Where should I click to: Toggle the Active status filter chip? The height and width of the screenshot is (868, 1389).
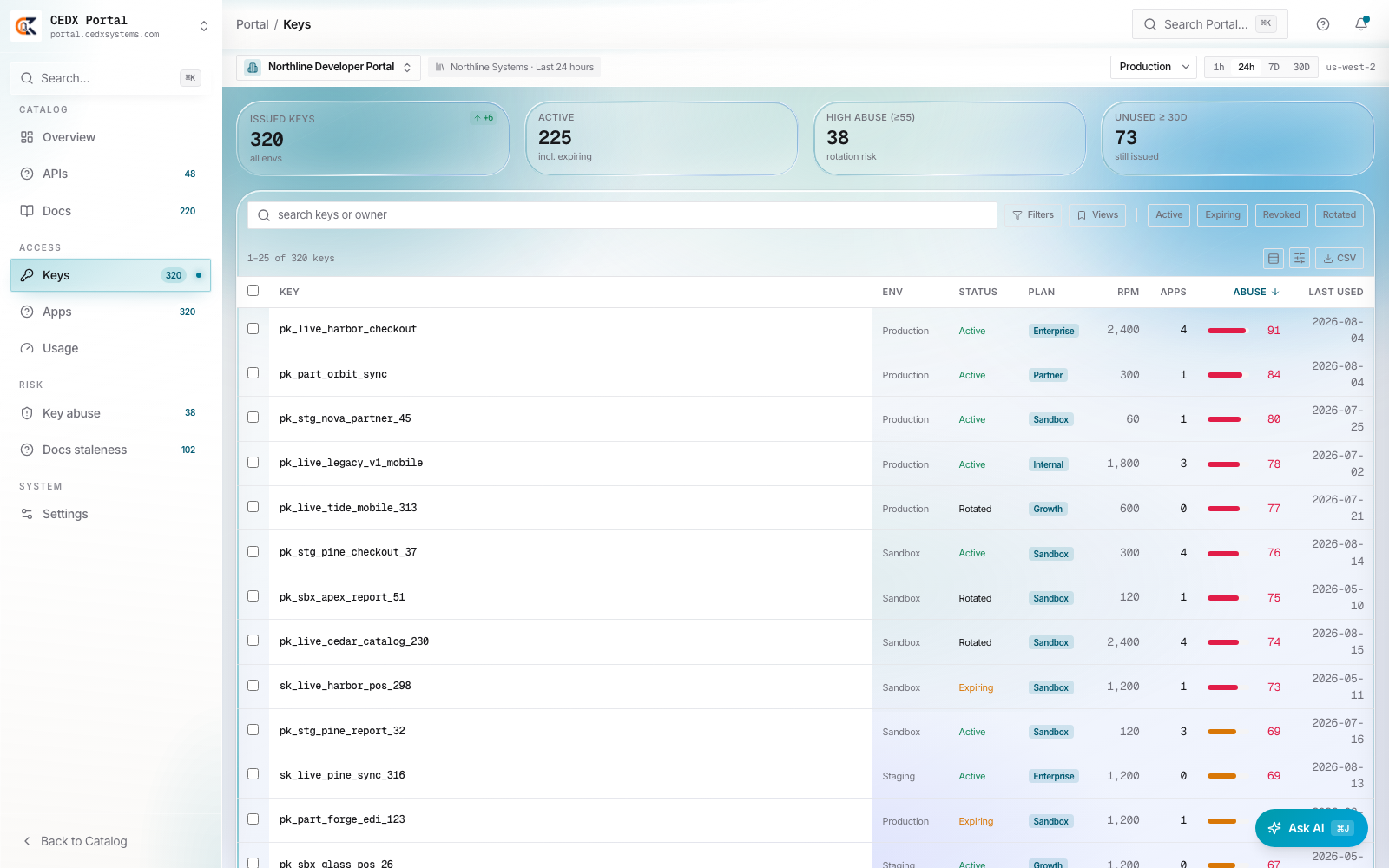pyautogui.click(x=1169, y=215)
